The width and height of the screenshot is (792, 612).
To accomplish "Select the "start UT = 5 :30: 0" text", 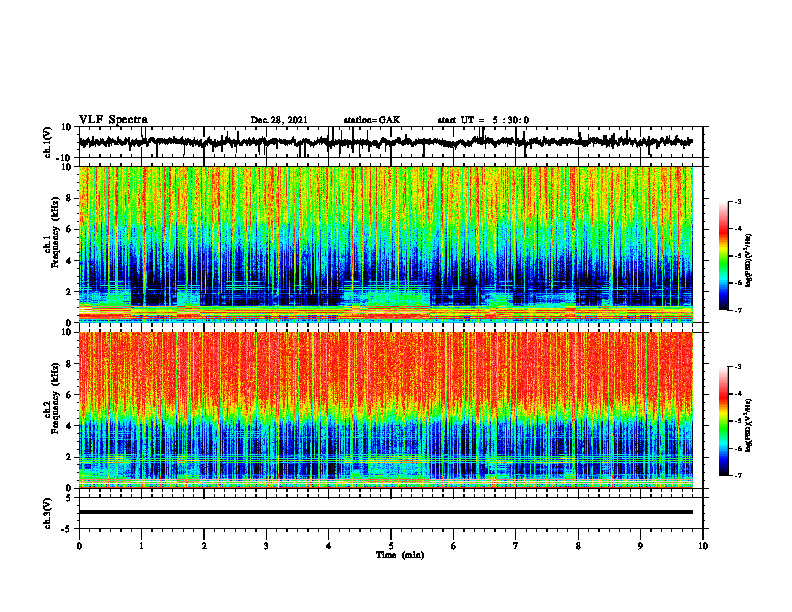I will (x=483, y=120).
